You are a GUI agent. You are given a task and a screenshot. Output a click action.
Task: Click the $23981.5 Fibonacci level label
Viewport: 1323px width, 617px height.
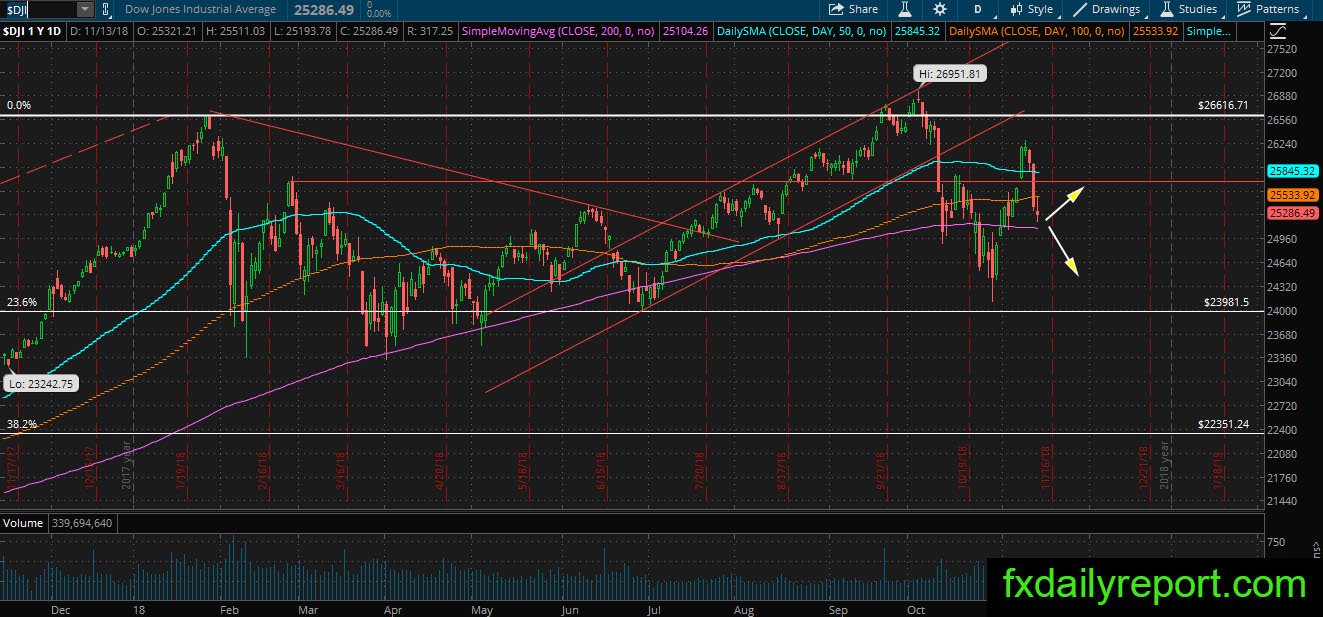tap(1226, 300)
